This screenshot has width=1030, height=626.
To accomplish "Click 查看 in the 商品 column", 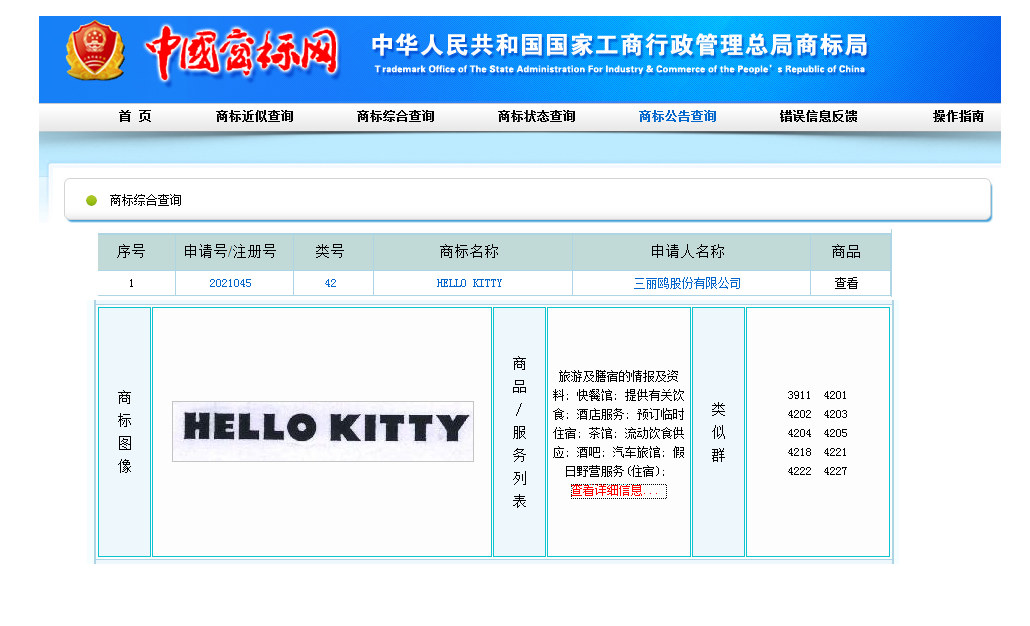I will (x=846, y=283).
